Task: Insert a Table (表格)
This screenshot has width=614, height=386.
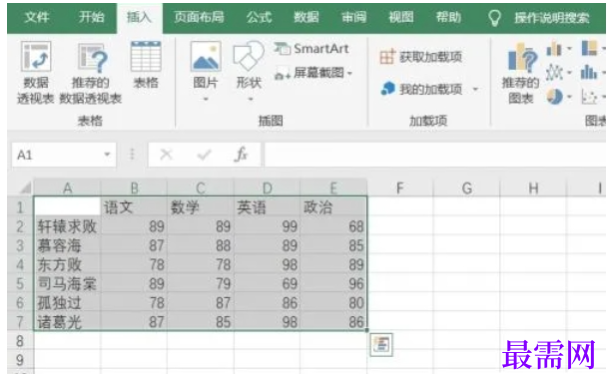Action: pos(146,65)
